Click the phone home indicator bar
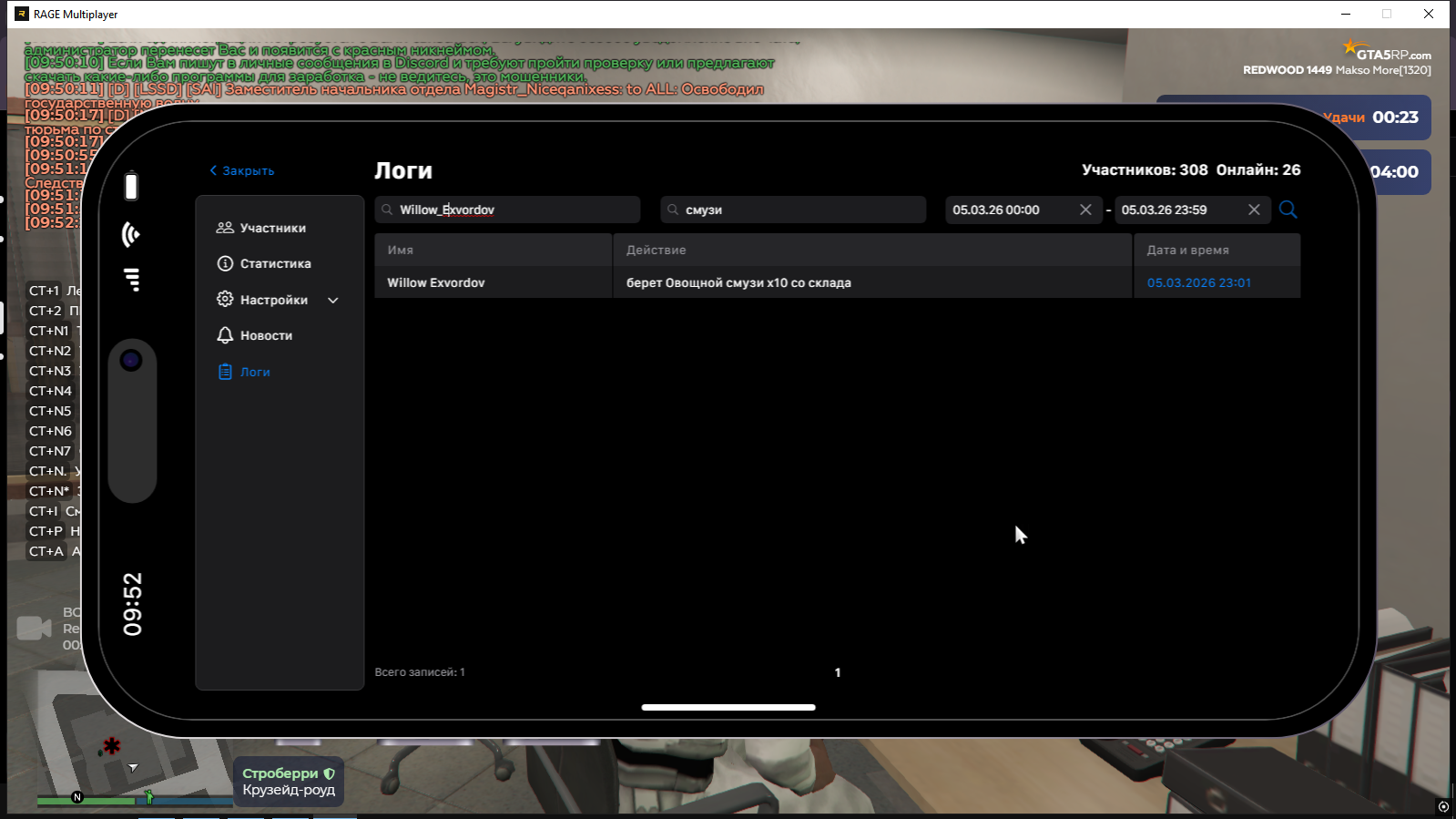Image resolution: width=1456 pixels, height=819 pixels. [728, 707]
